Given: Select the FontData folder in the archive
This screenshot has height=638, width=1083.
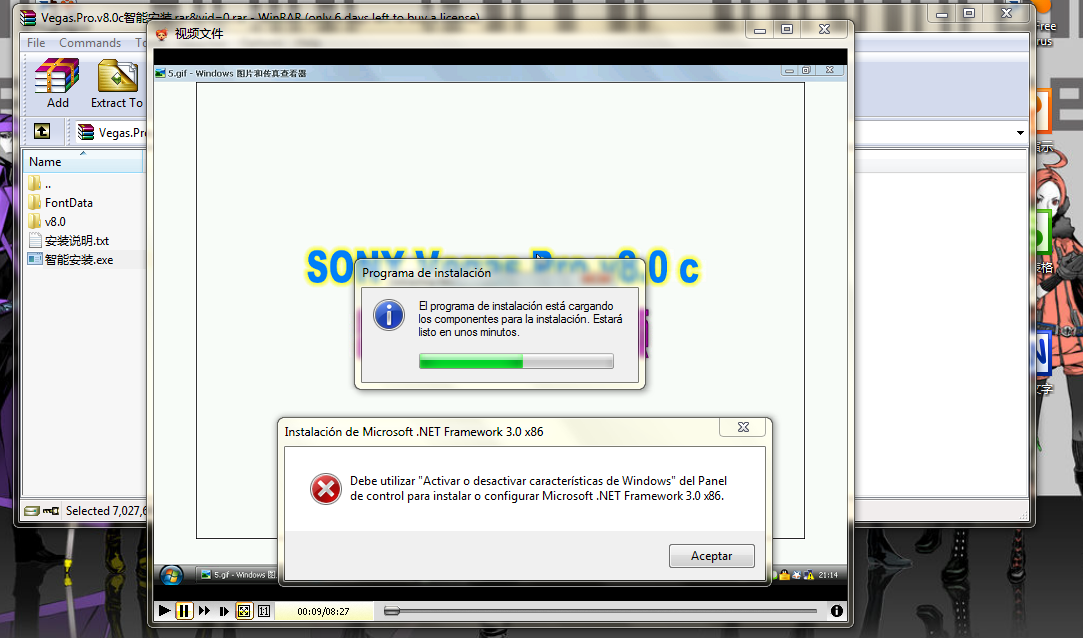Looking at the screenshot, I should pos(61,202).
